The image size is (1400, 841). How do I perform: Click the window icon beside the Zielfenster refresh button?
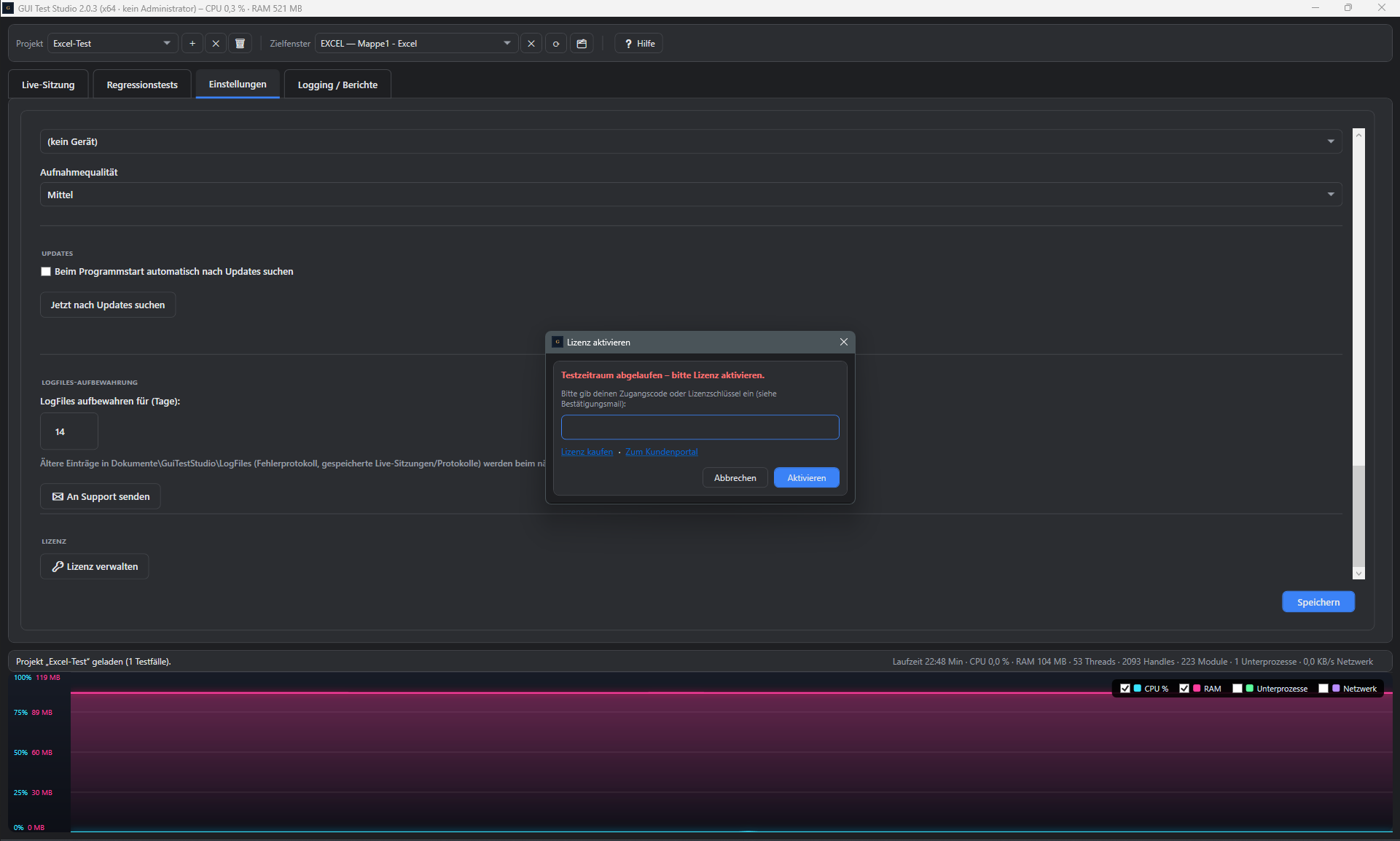pos(582,44)
